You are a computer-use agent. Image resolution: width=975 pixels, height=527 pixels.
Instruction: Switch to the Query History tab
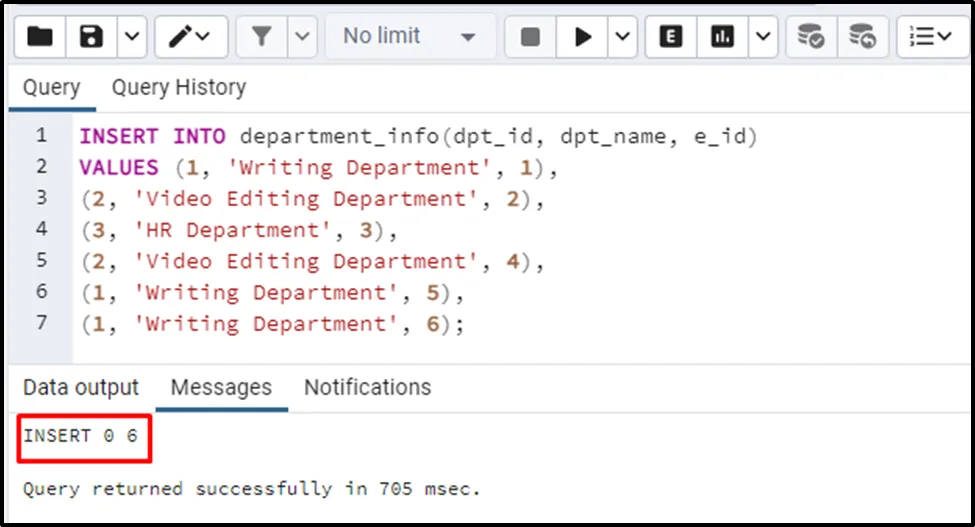click(178, 88)
